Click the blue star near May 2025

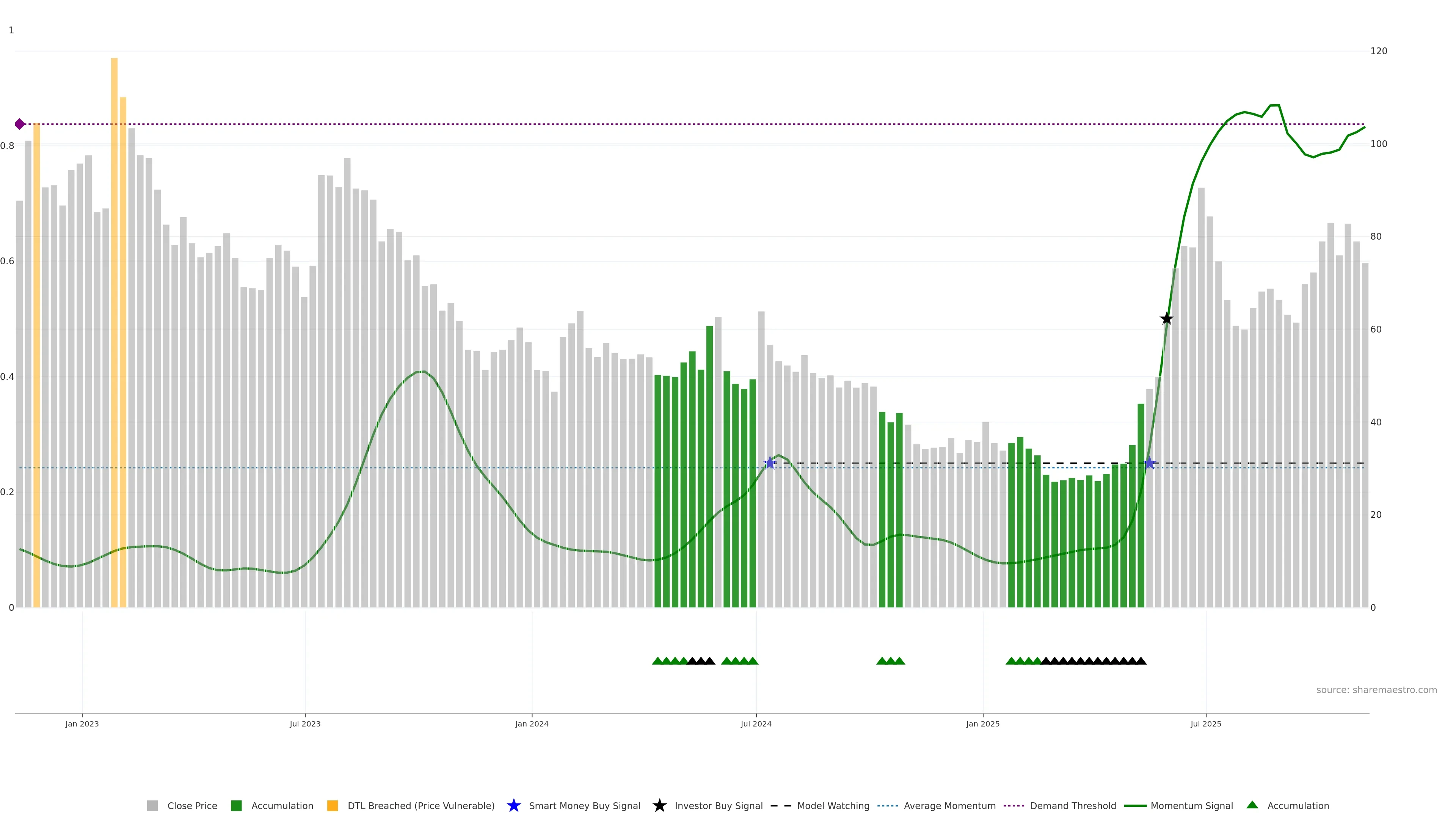[1149, 463]
